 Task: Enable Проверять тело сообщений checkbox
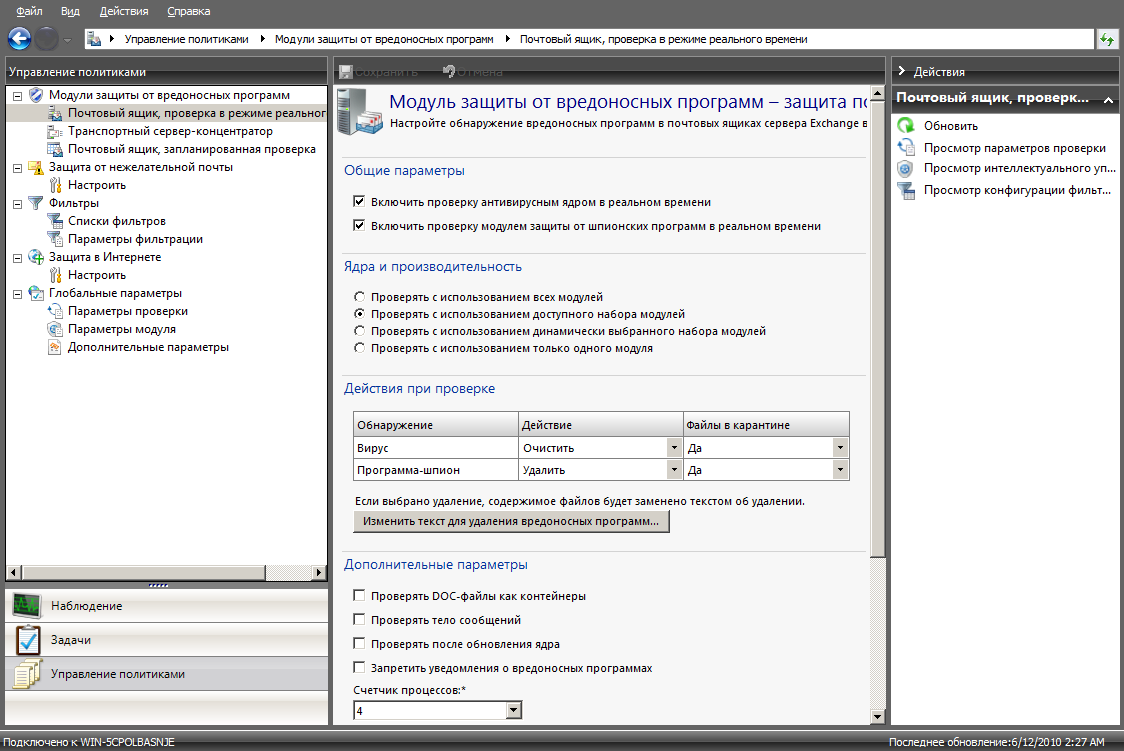pyautogui.click(x=360, y=620)
